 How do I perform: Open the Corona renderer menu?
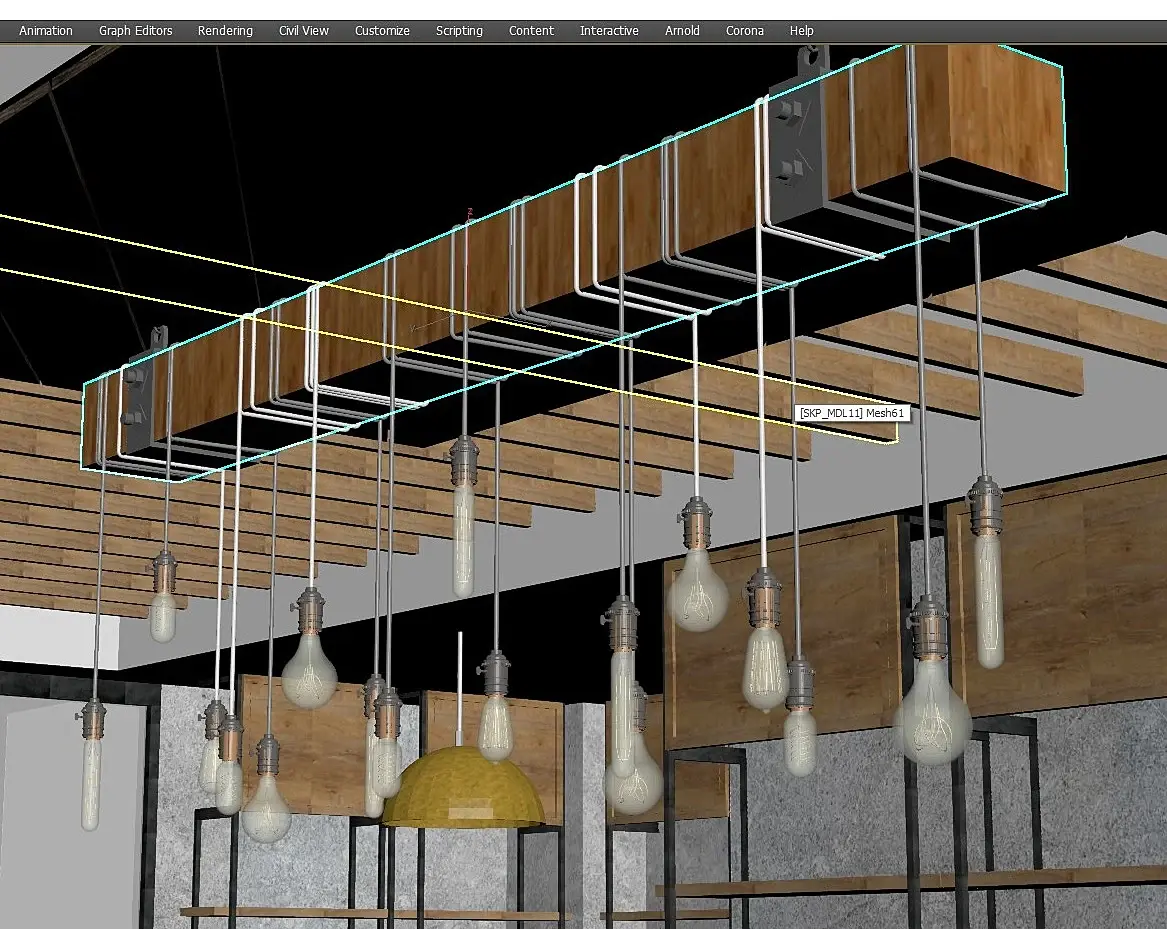tap(744, 31)
